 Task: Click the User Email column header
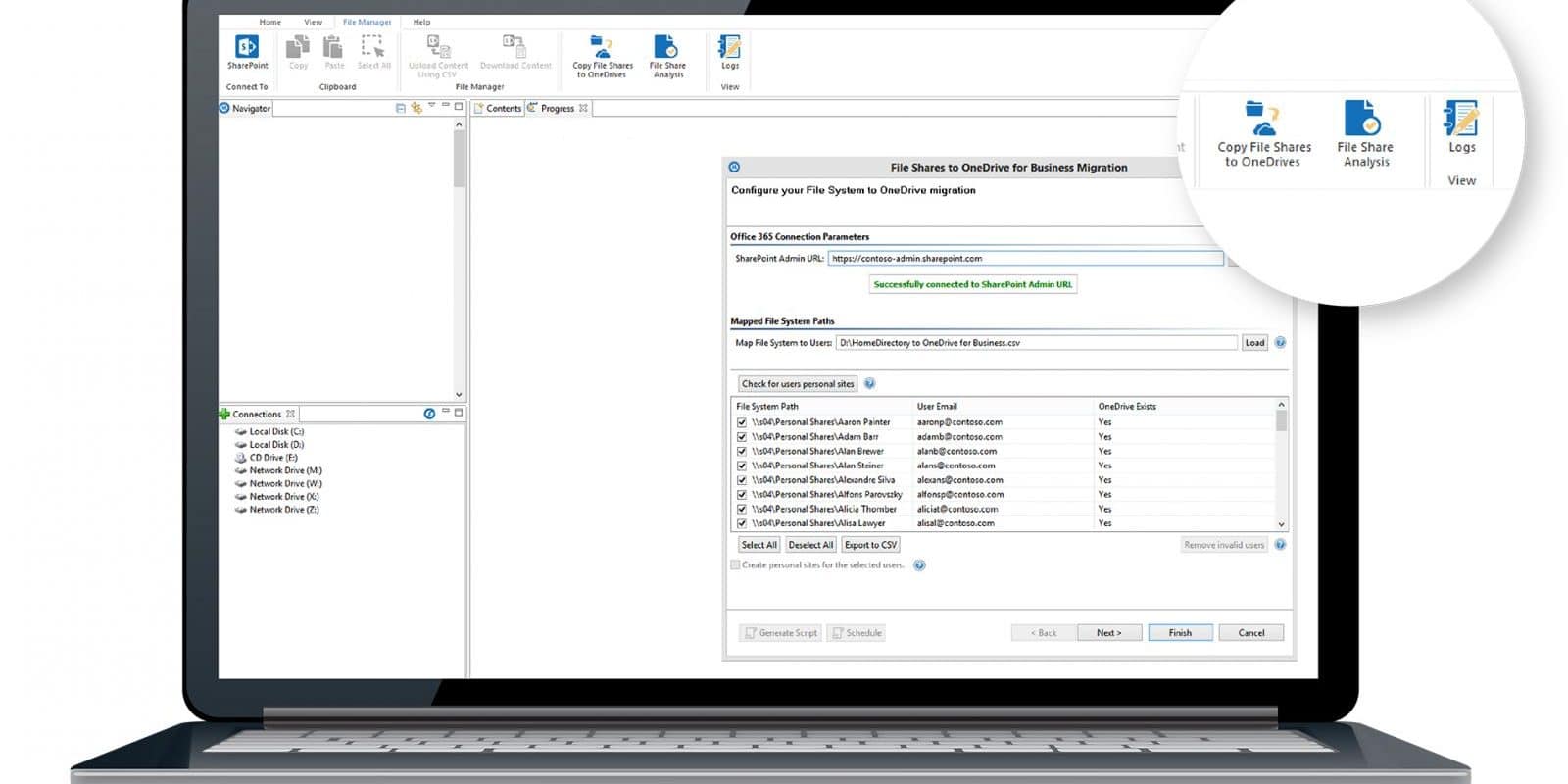(x=937, y=406)
